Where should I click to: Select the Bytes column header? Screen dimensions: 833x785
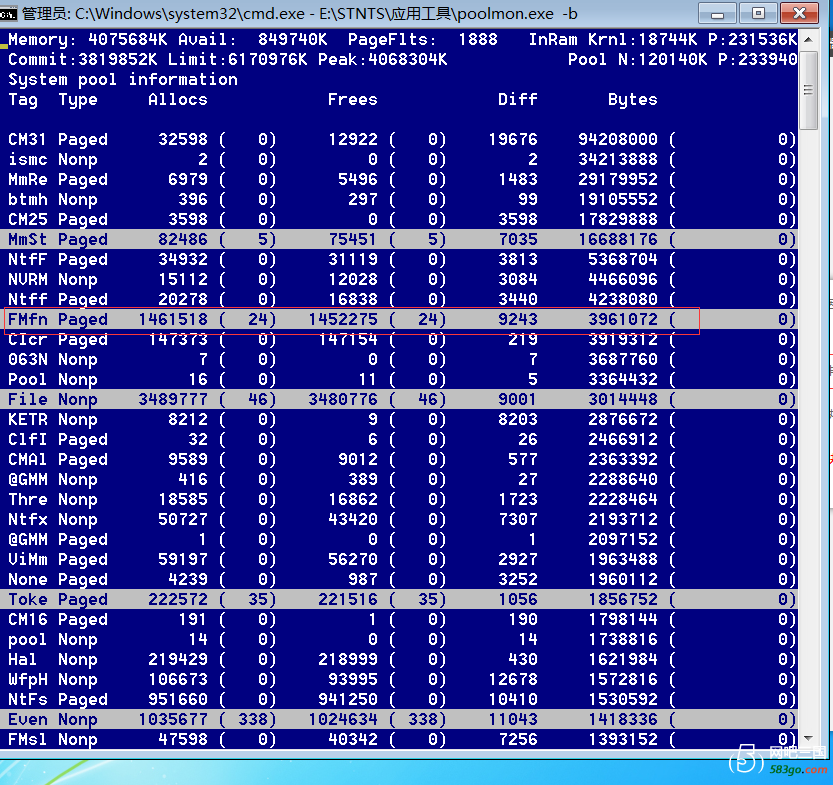pos(633,100)
